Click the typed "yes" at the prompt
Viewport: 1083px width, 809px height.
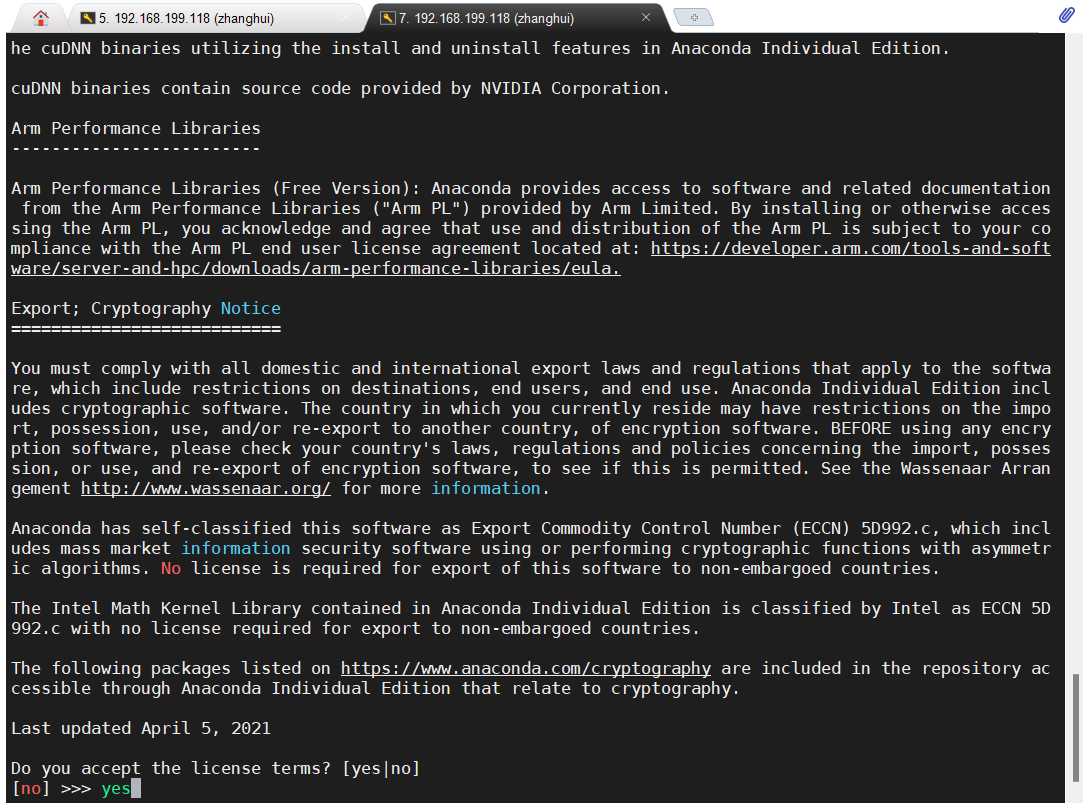[x=116, y=788]
